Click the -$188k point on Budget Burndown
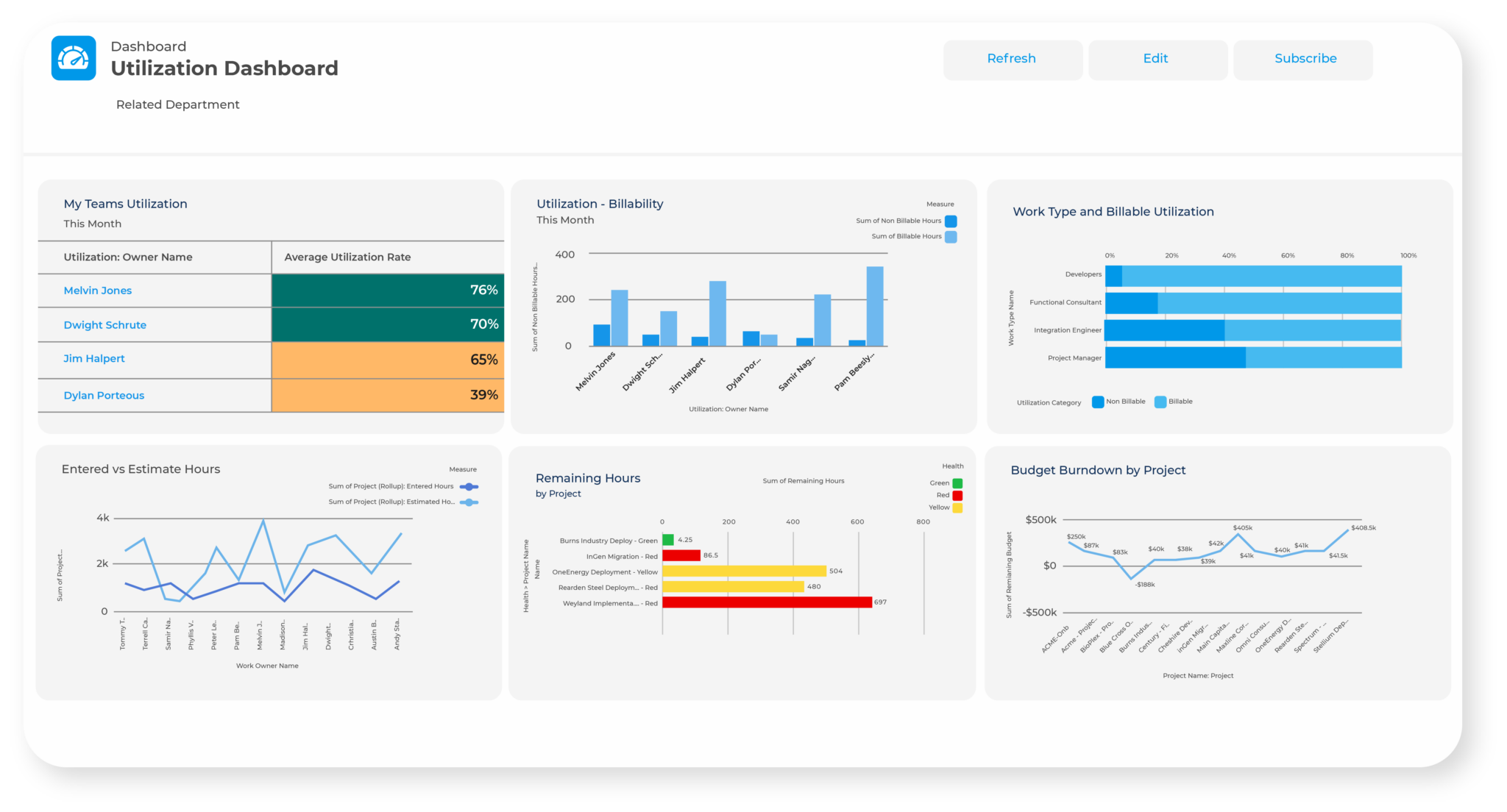Viewport: 1507px width, 812px height. [1132, 579]
